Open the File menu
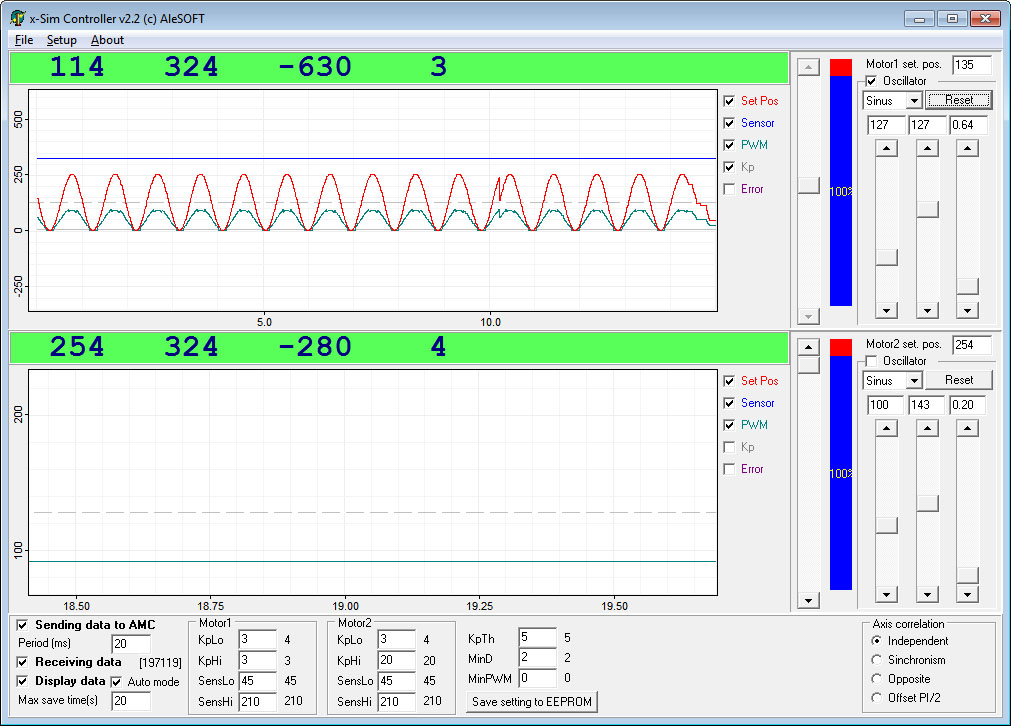Viewport: 1011px width, 726px height. (24, 40)
